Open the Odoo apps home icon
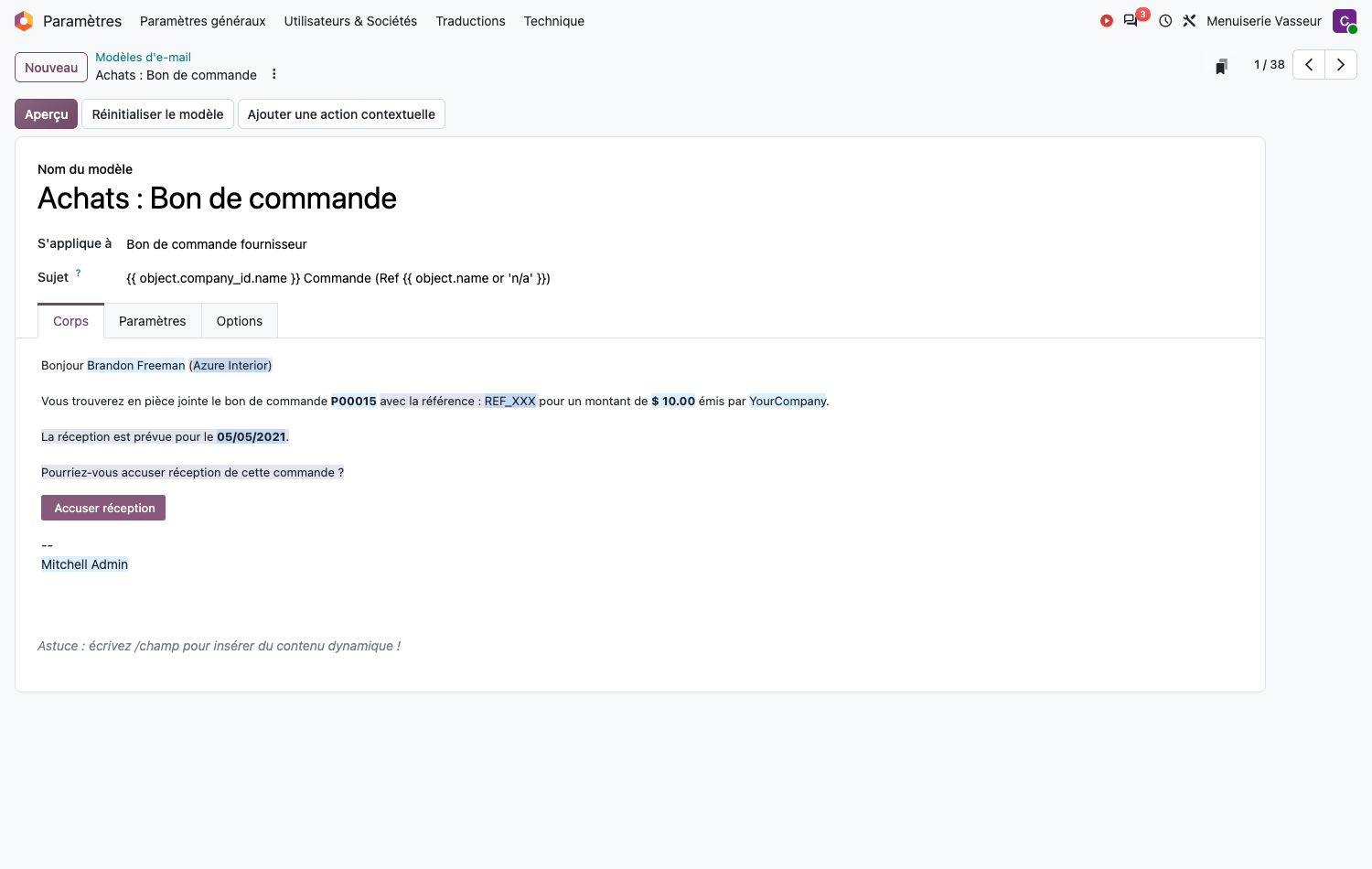The image size is (1372, 869). coord(24,21)
